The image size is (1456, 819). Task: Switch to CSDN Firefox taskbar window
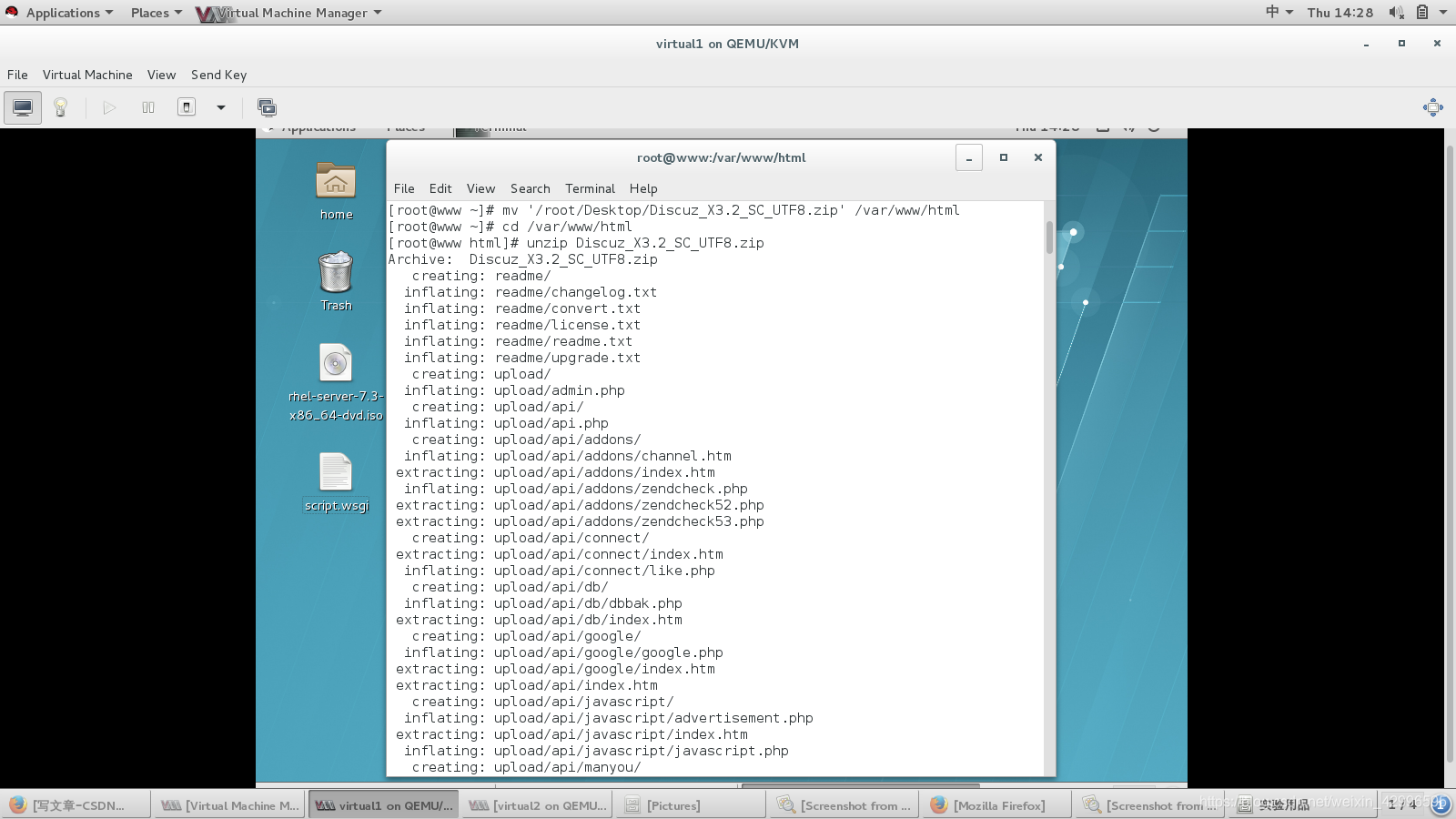(76, 805)
